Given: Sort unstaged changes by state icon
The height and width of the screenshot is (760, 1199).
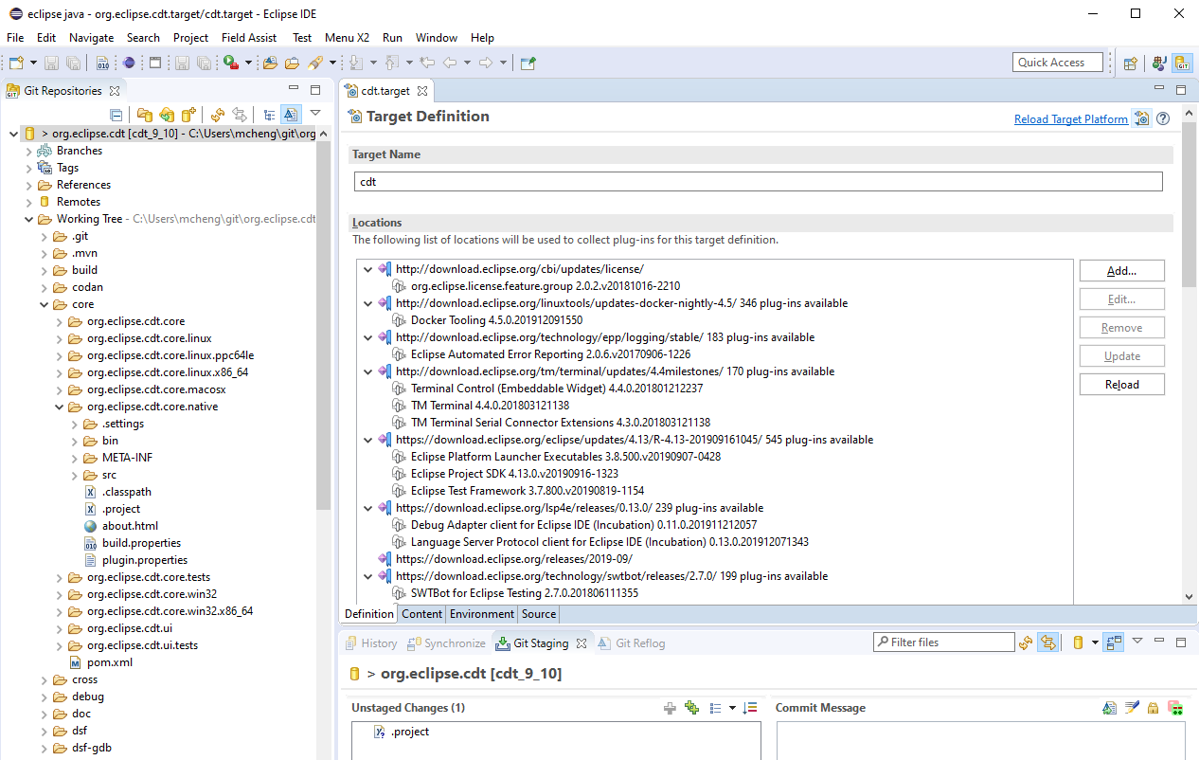Looking at the screenshot, I should [750, 708].
